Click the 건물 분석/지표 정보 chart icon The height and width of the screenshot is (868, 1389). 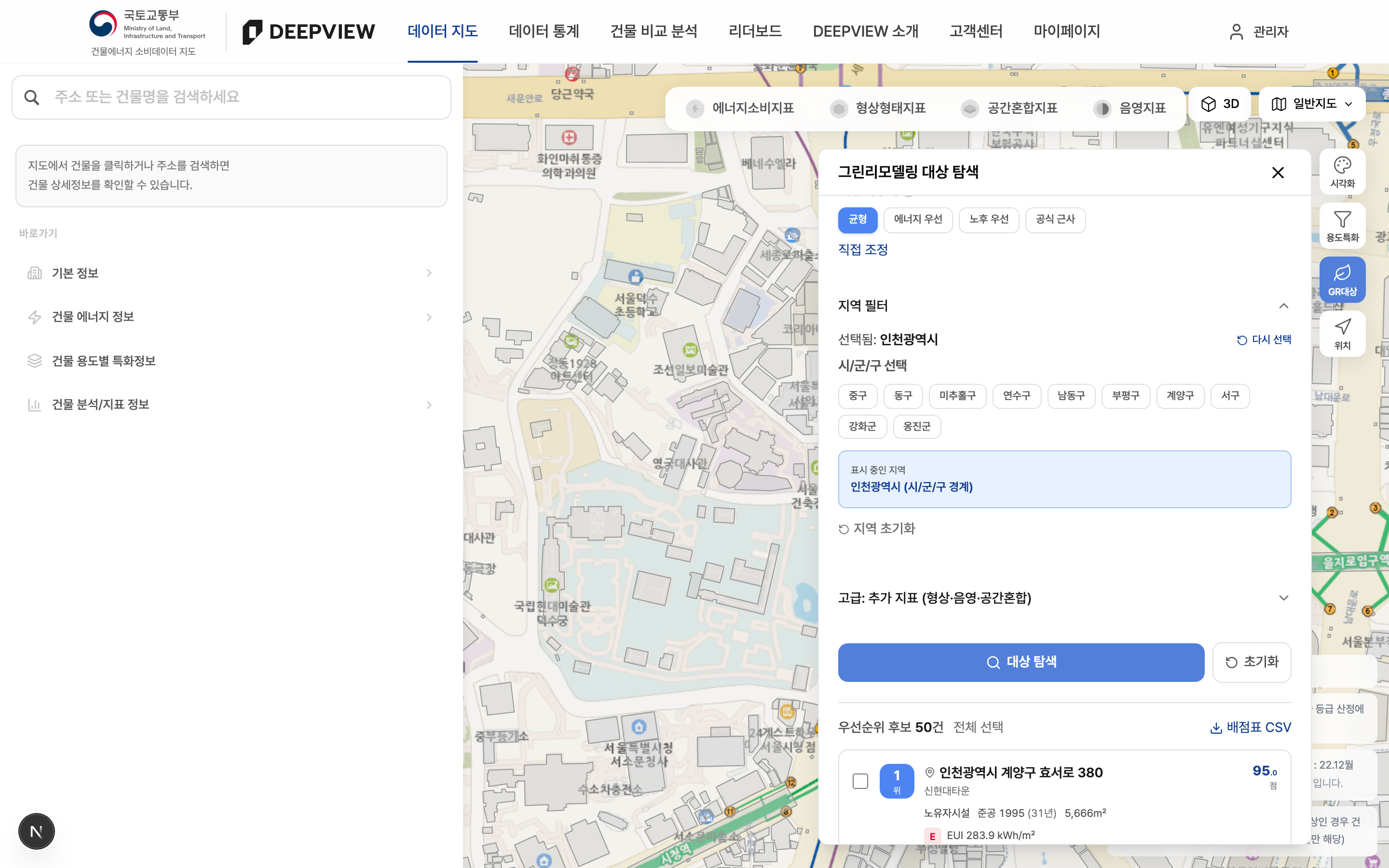(x=34, y=405)
